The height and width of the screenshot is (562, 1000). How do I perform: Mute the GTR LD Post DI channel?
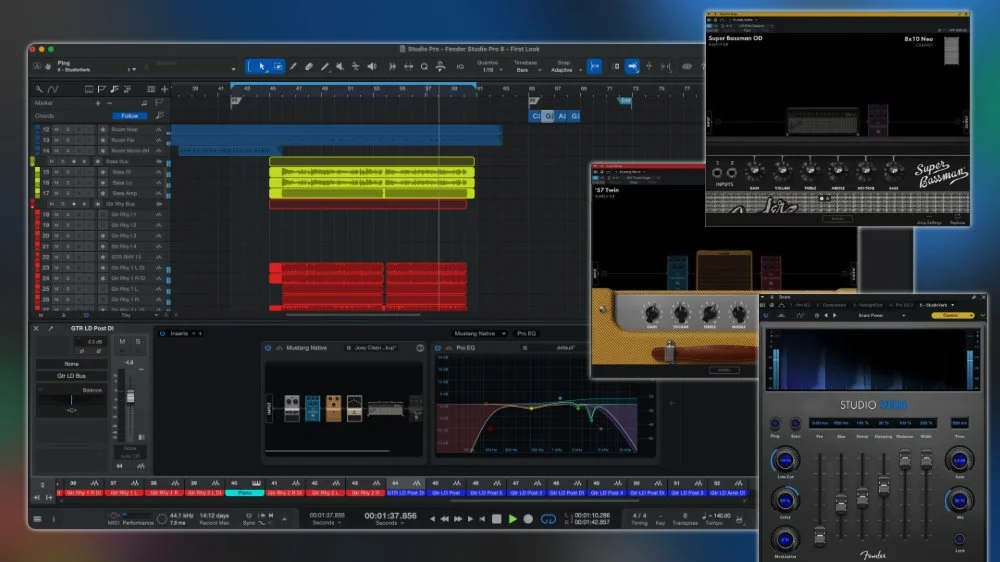pos(123,342)
